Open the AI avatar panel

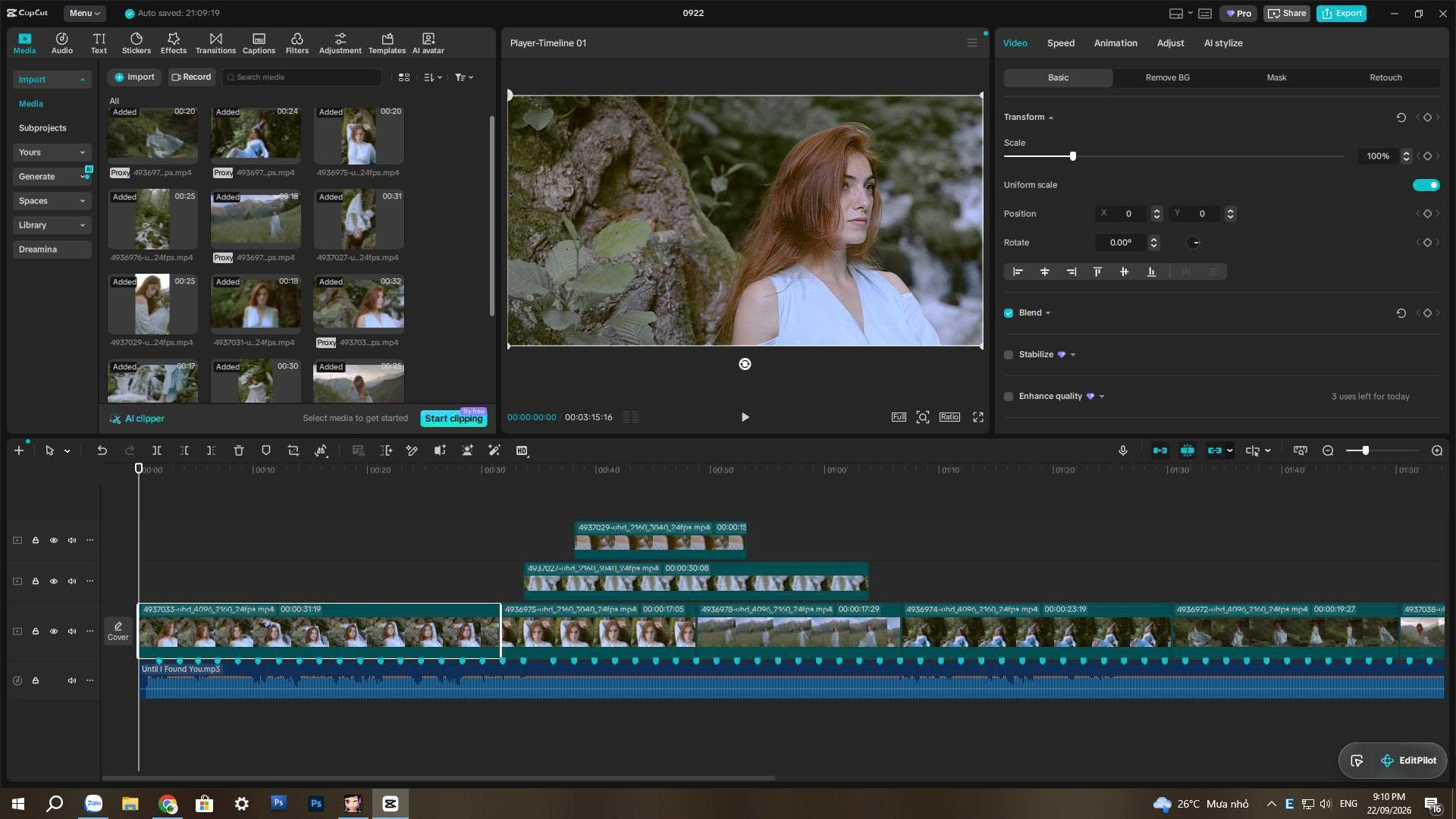428,43
